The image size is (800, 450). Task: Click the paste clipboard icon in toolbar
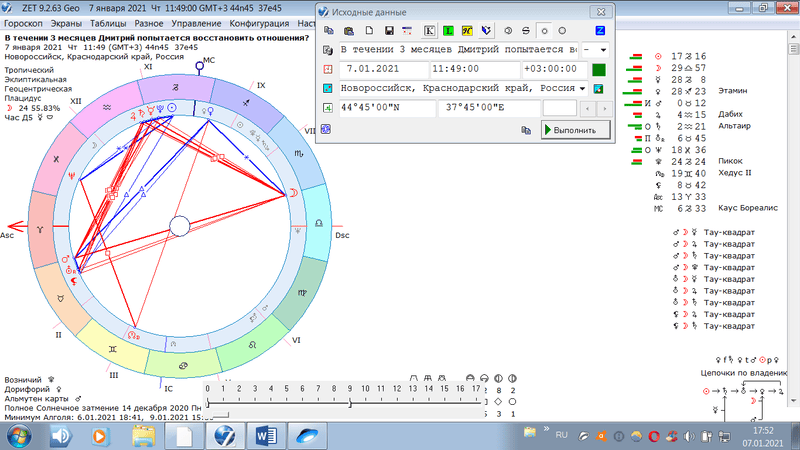[x=350, y=31]
